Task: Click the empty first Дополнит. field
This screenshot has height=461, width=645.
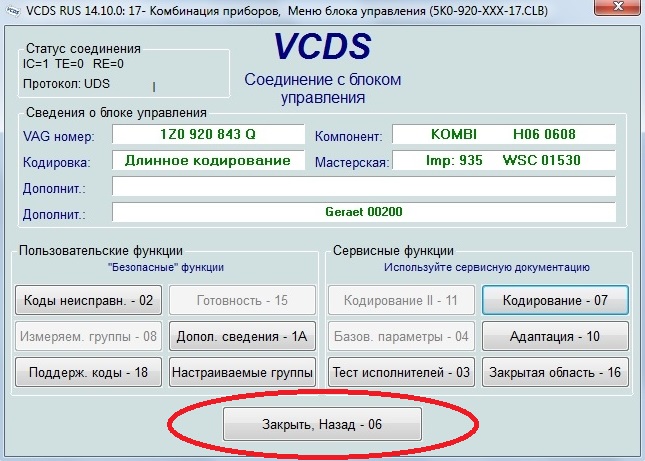Action: (364, 186)
